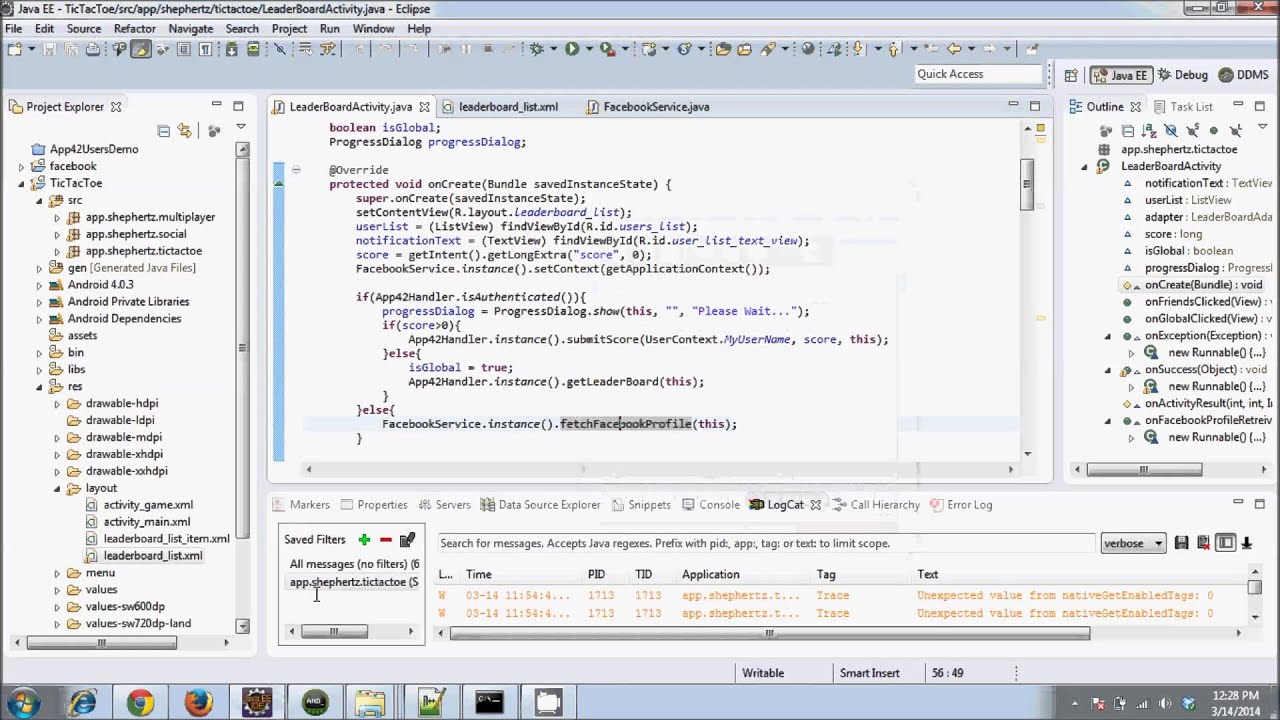The width and height of the screenshot is (1280, 720).
Task: Toggle Scroll Lock in LogCat toolbar
Action: coord(1247,543)
